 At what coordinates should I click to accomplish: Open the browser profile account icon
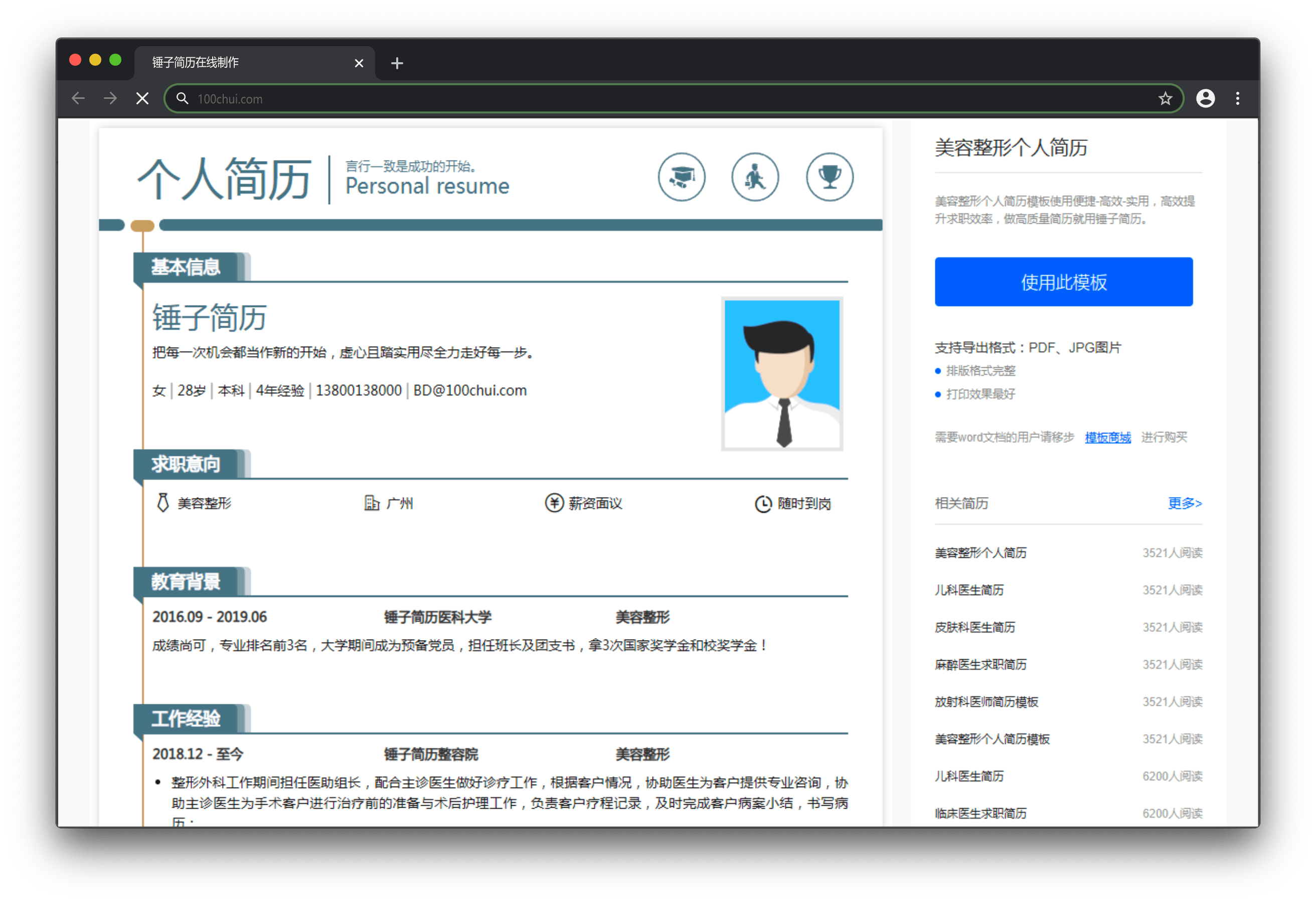pos(1205,99)
